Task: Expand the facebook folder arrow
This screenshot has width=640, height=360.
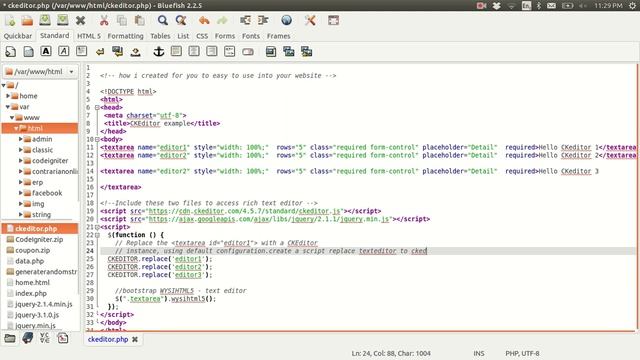Action: pyautogui.click(x=20, y=193)
